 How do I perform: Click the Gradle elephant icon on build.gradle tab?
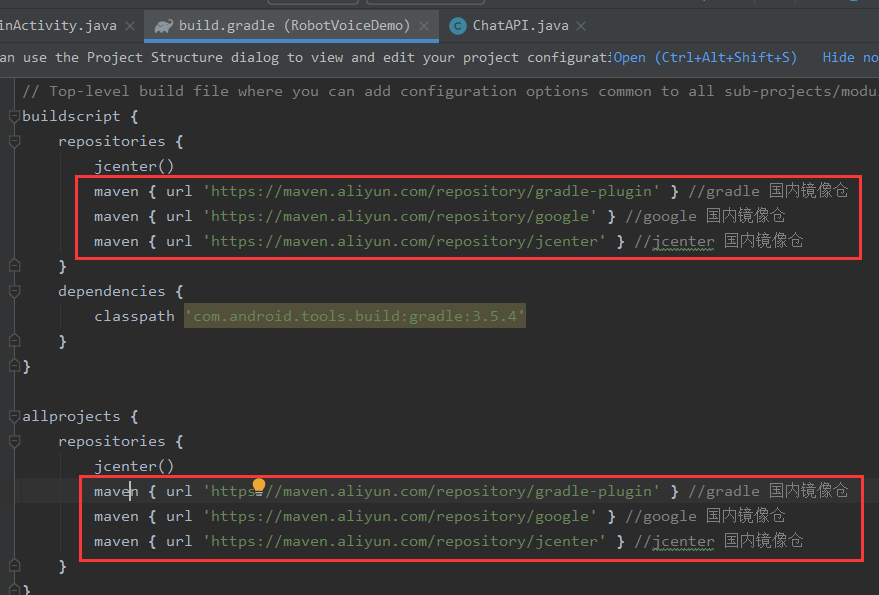164,26
